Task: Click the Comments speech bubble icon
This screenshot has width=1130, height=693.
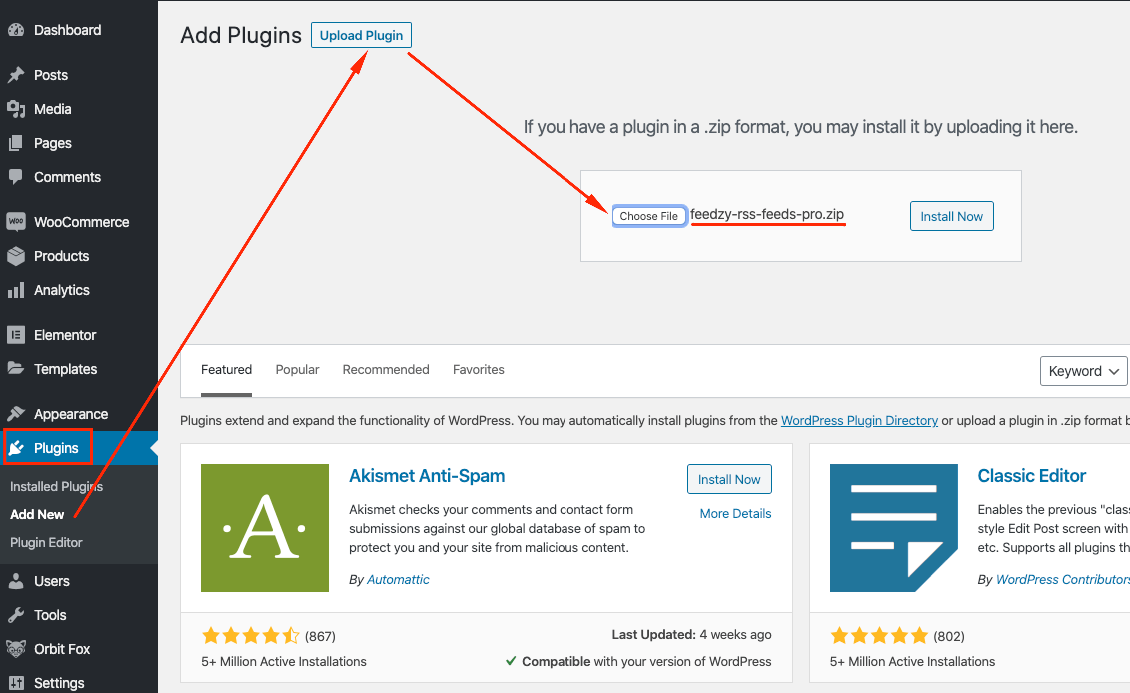Action: tap(16, 177)
